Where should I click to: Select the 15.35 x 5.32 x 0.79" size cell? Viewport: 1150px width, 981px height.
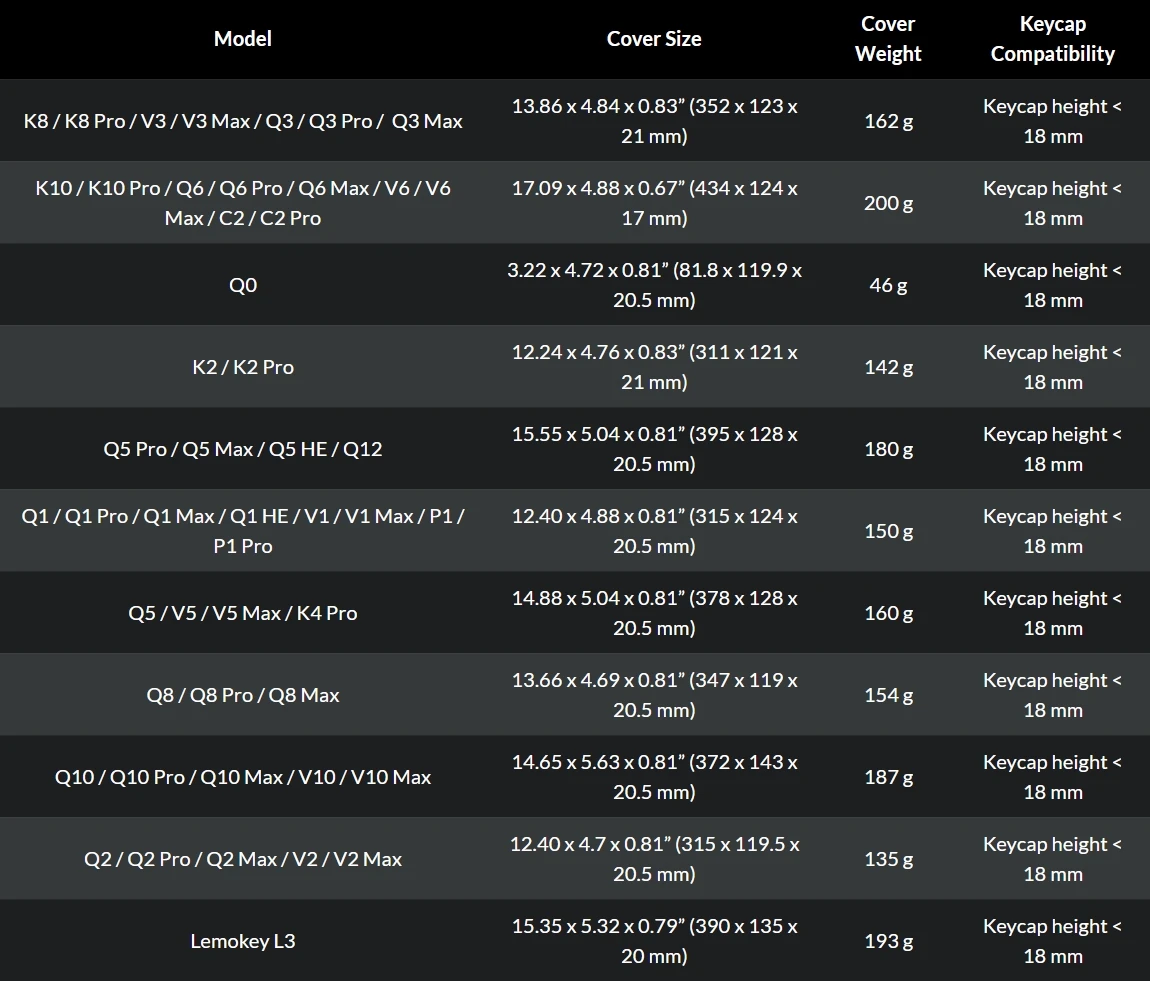[x=654, y=941]
